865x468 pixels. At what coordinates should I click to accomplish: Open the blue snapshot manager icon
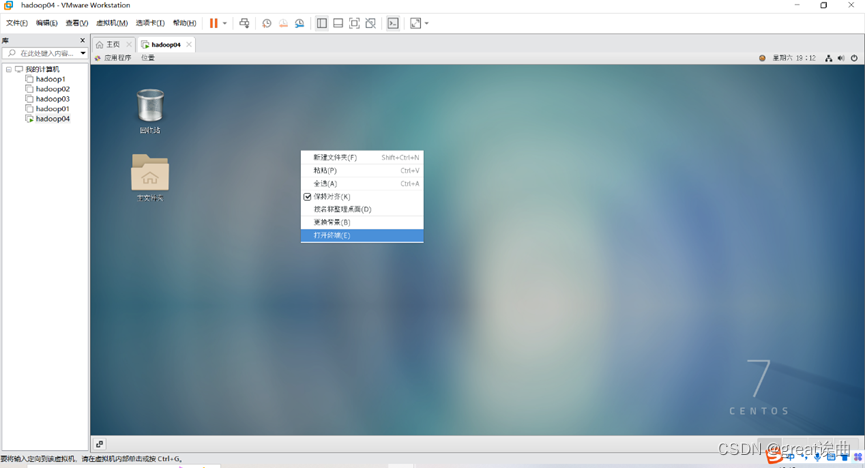click(300, 23)
